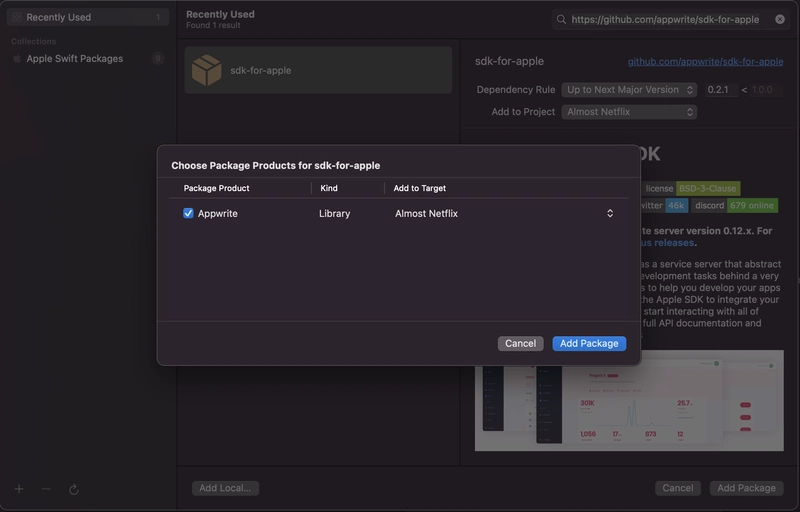Click the 0.2.1 minimum version field
This screenshot has height=512, width=800.
[x=717, y=90]
